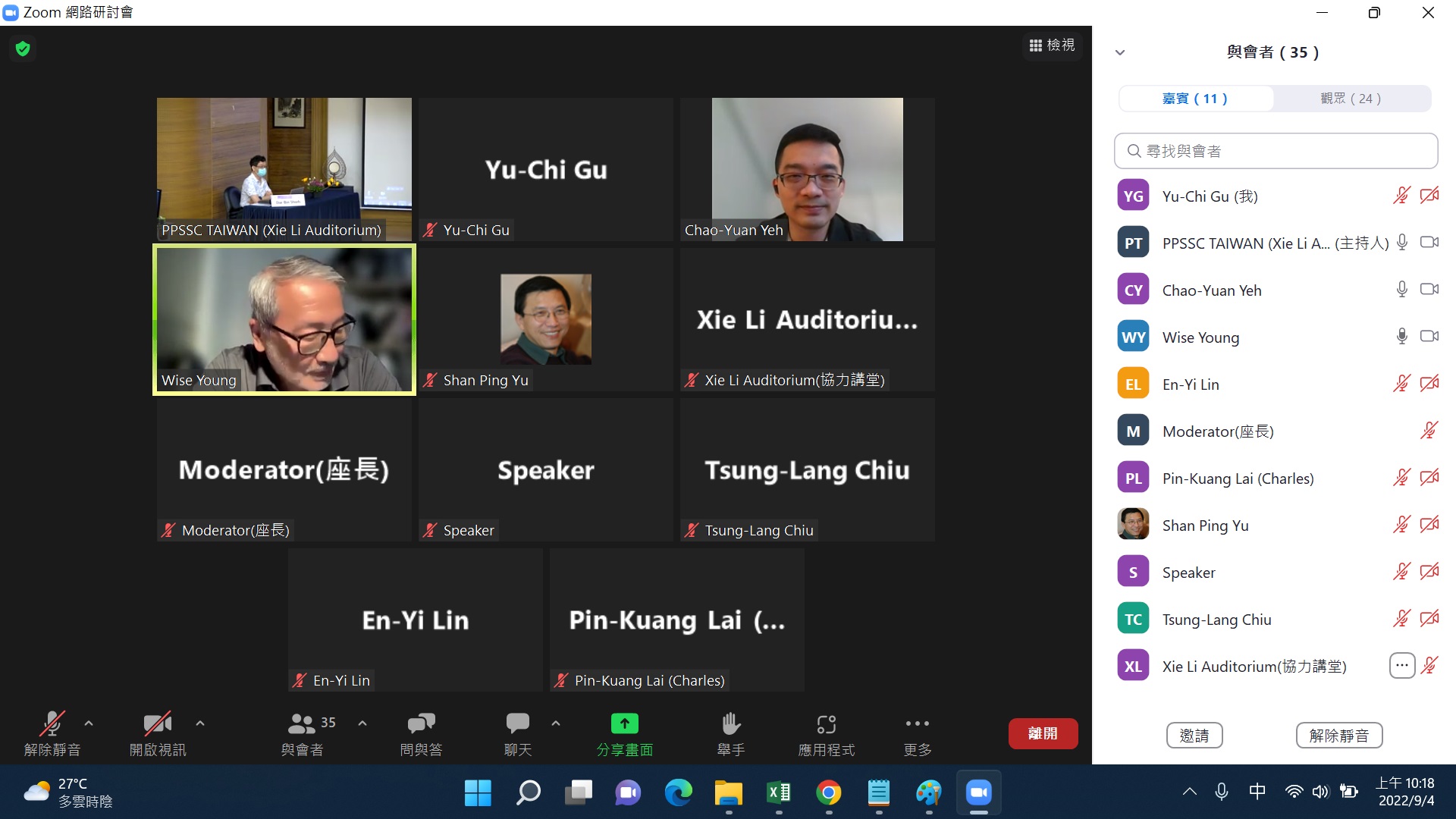The width and height of the screenshot is (1456, 819).
Task: Expand audio options arrow beside 解除靜音
Action: click(89, 723)
